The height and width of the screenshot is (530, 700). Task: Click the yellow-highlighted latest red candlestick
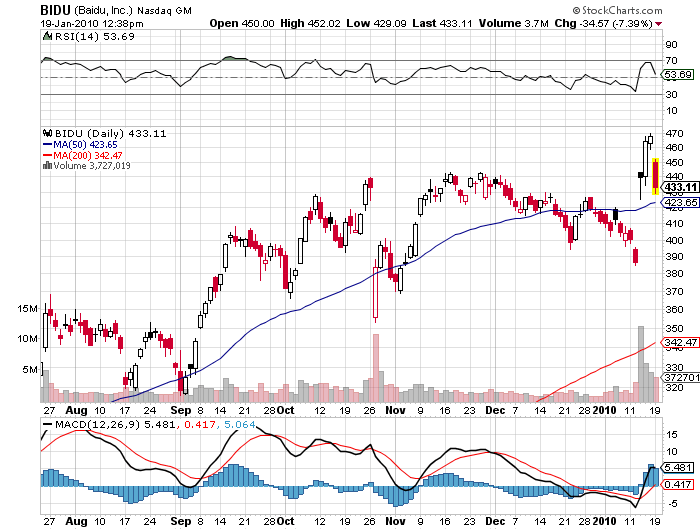(x=655, y=176)
